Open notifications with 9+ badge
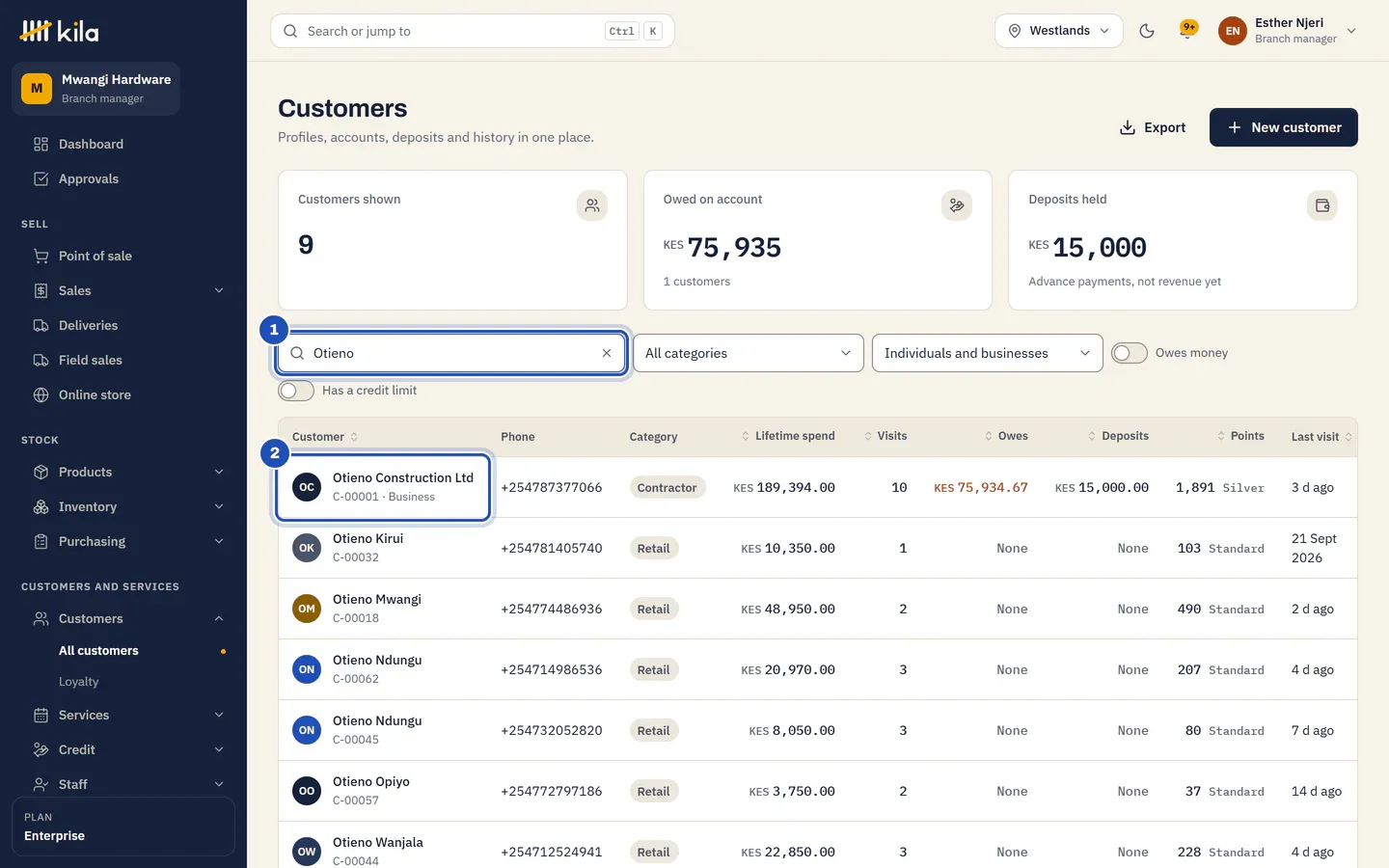 tap(1188, 30)
